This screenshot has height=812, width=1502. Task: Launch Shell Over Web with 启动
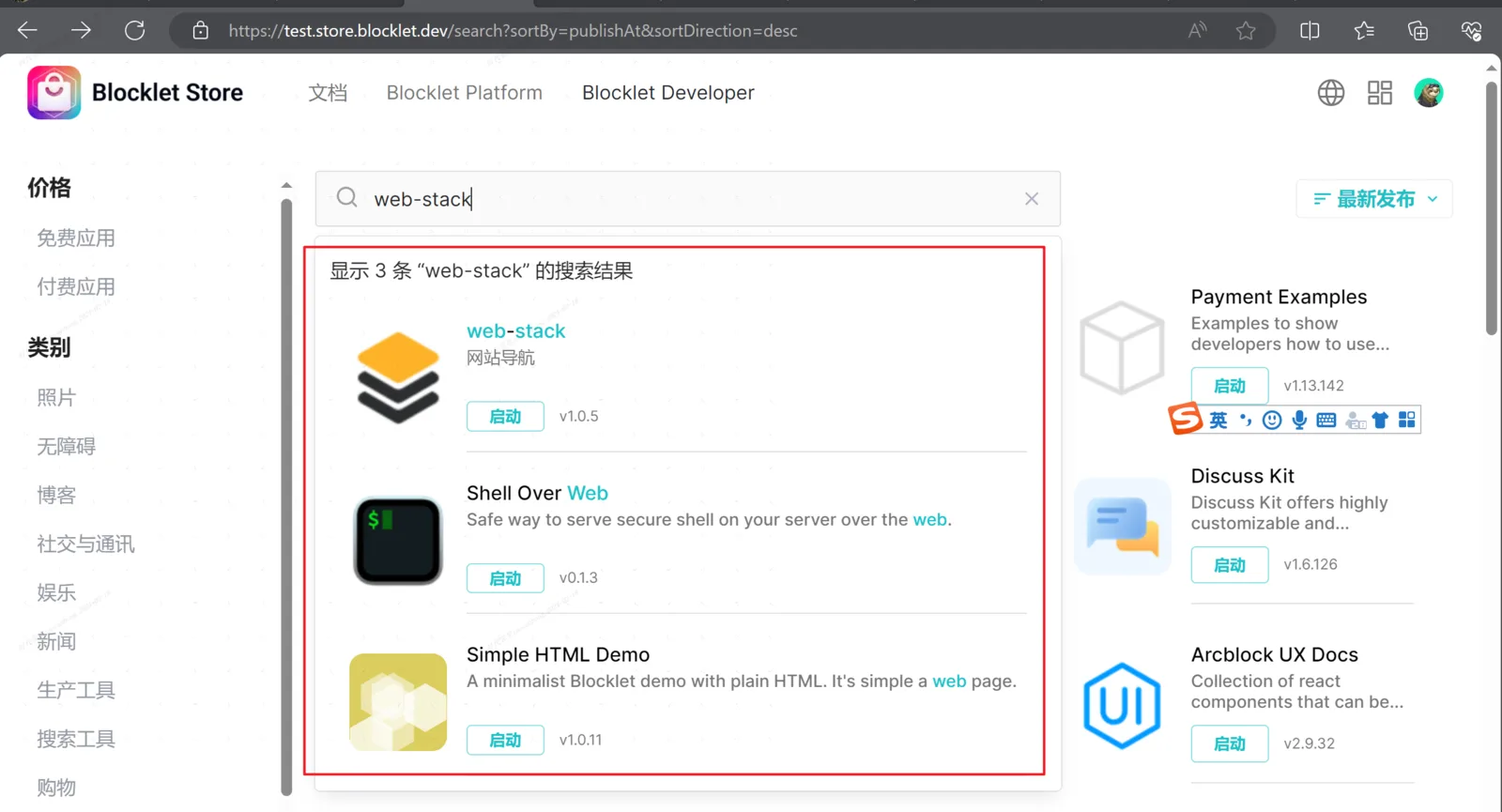coord(505,578)
